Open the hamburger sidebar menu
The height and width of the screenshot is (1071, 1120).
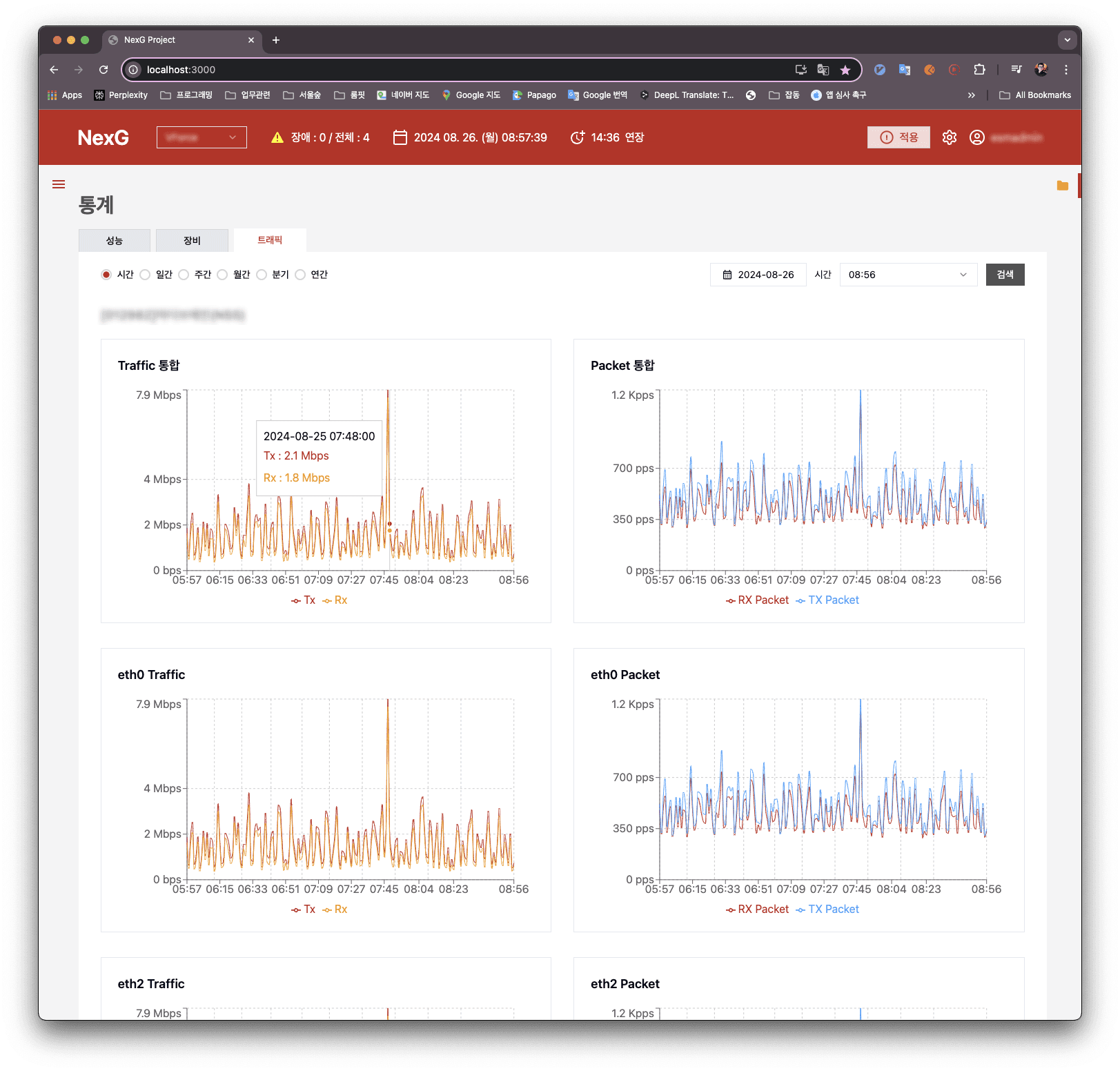coord(59,184)
